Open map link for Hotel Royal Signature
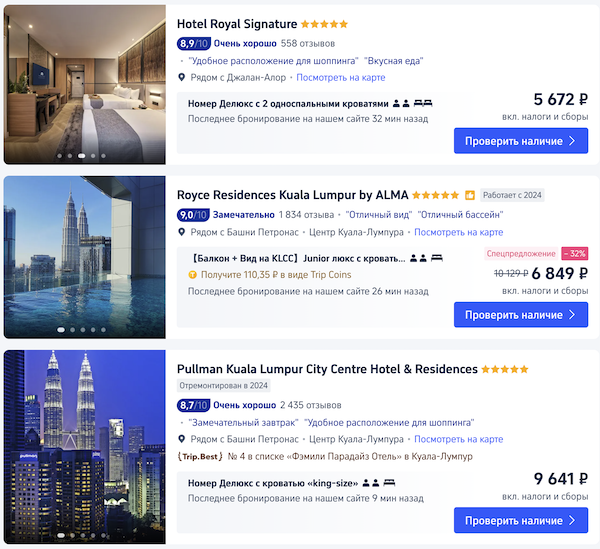 tap(341, 78)
